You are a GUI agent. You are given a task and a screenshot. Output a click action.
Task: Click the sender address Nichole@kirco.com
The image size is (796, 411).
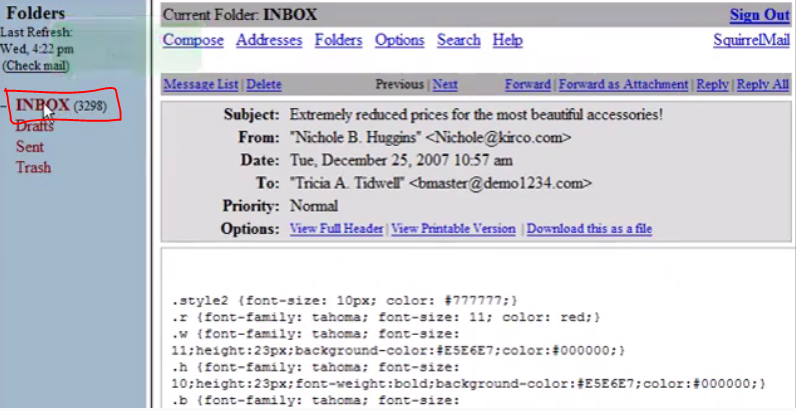pyautogui.click(x=499, y=138)
